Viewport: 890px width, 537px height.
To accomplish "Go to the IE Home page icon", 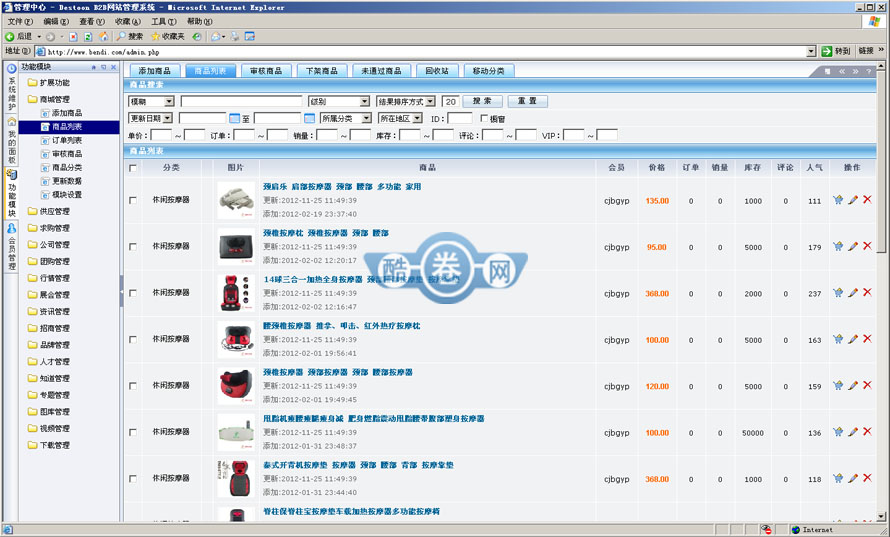I will pyautogui.click(x=103, y=36).
